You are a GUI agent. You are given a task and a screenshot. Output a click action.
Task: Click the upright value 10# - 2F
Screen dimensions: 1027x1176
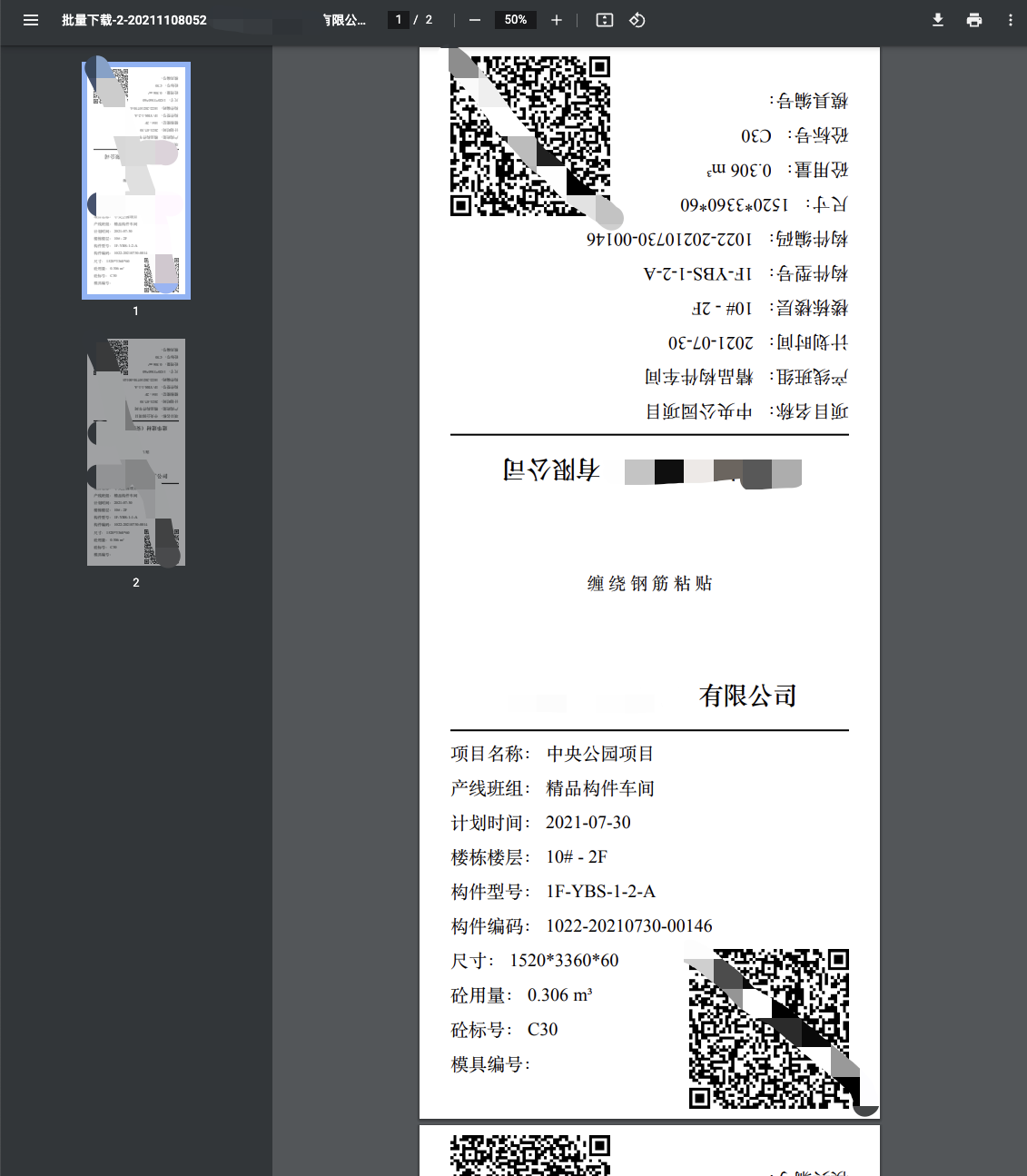577,857
